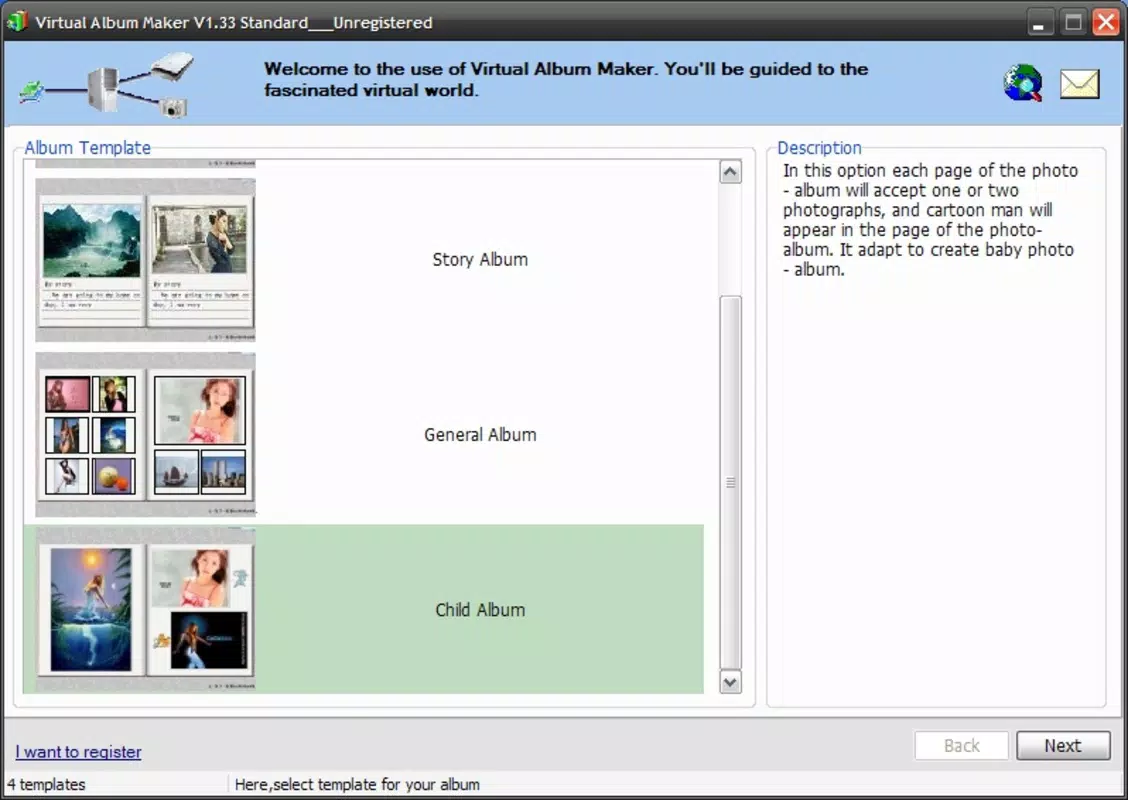Image resolution: width=1128 pixels, height=800 pixels.
Task: Click the template list scrollbar thumb
Action: pyautogui.click(x=730, y=482)
